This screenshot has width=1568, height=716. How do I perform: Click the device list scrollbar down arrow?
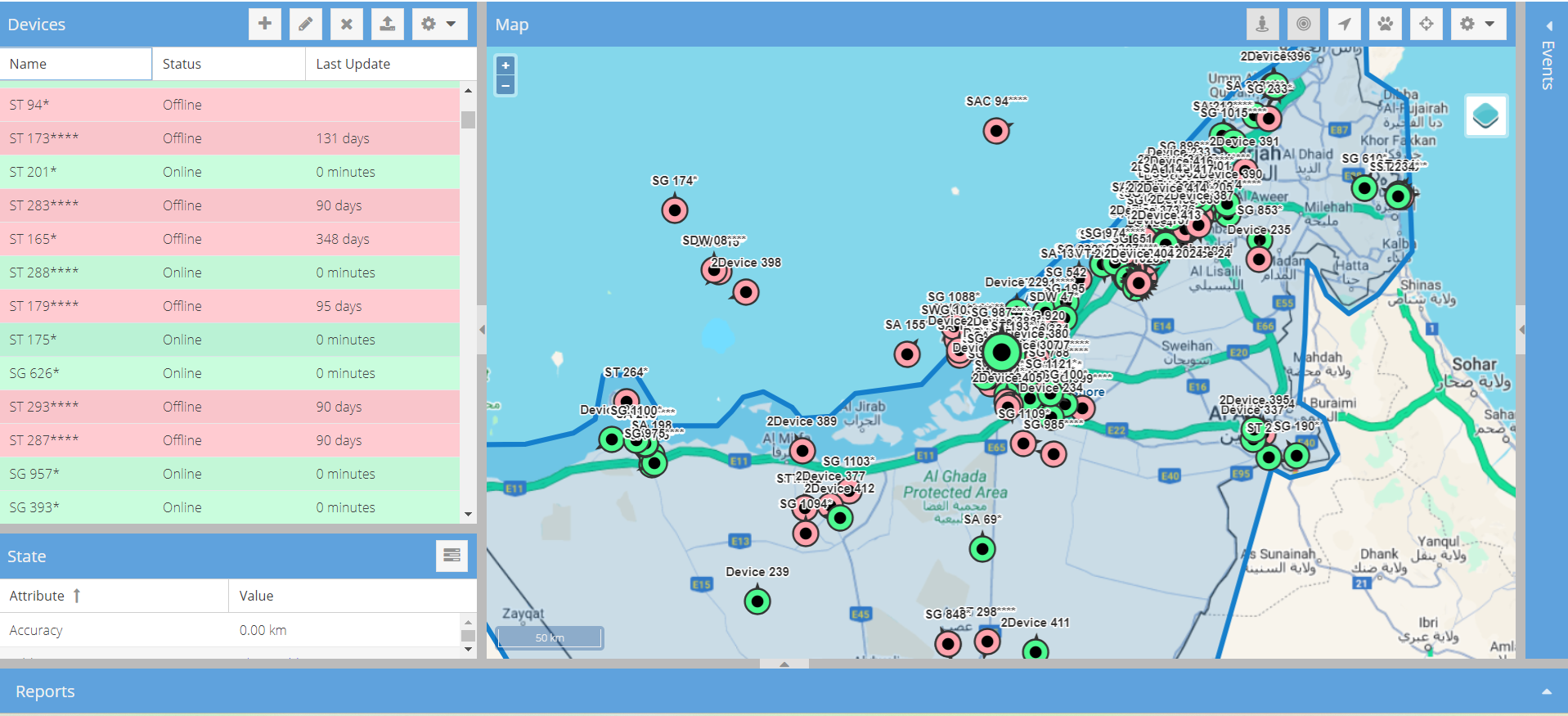tap(468, 514)
